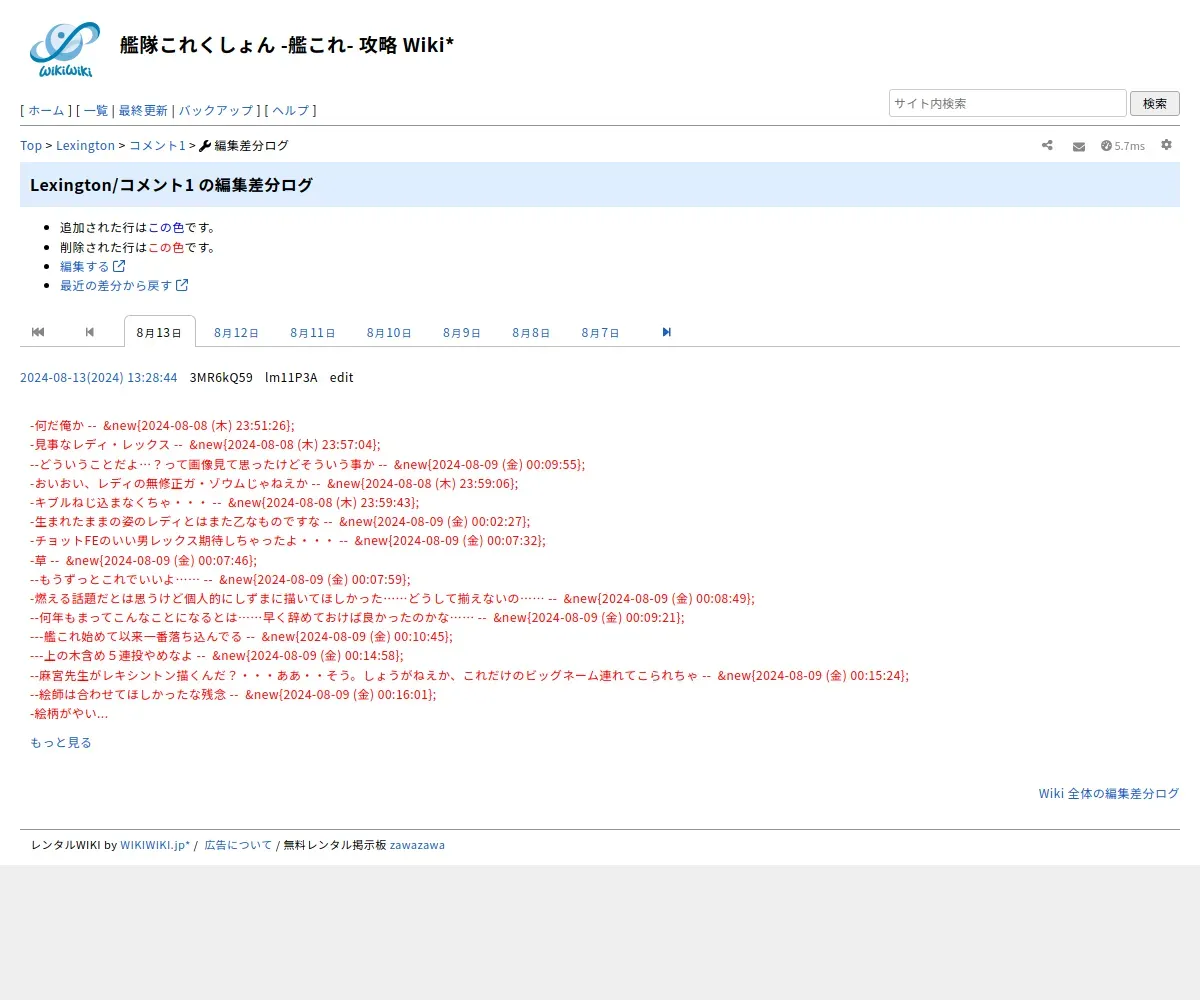Open Wiki 全体の編集差分ログ link
The width and height of the screenshot is (1200, 1000).
click(x=1109, y=793)
